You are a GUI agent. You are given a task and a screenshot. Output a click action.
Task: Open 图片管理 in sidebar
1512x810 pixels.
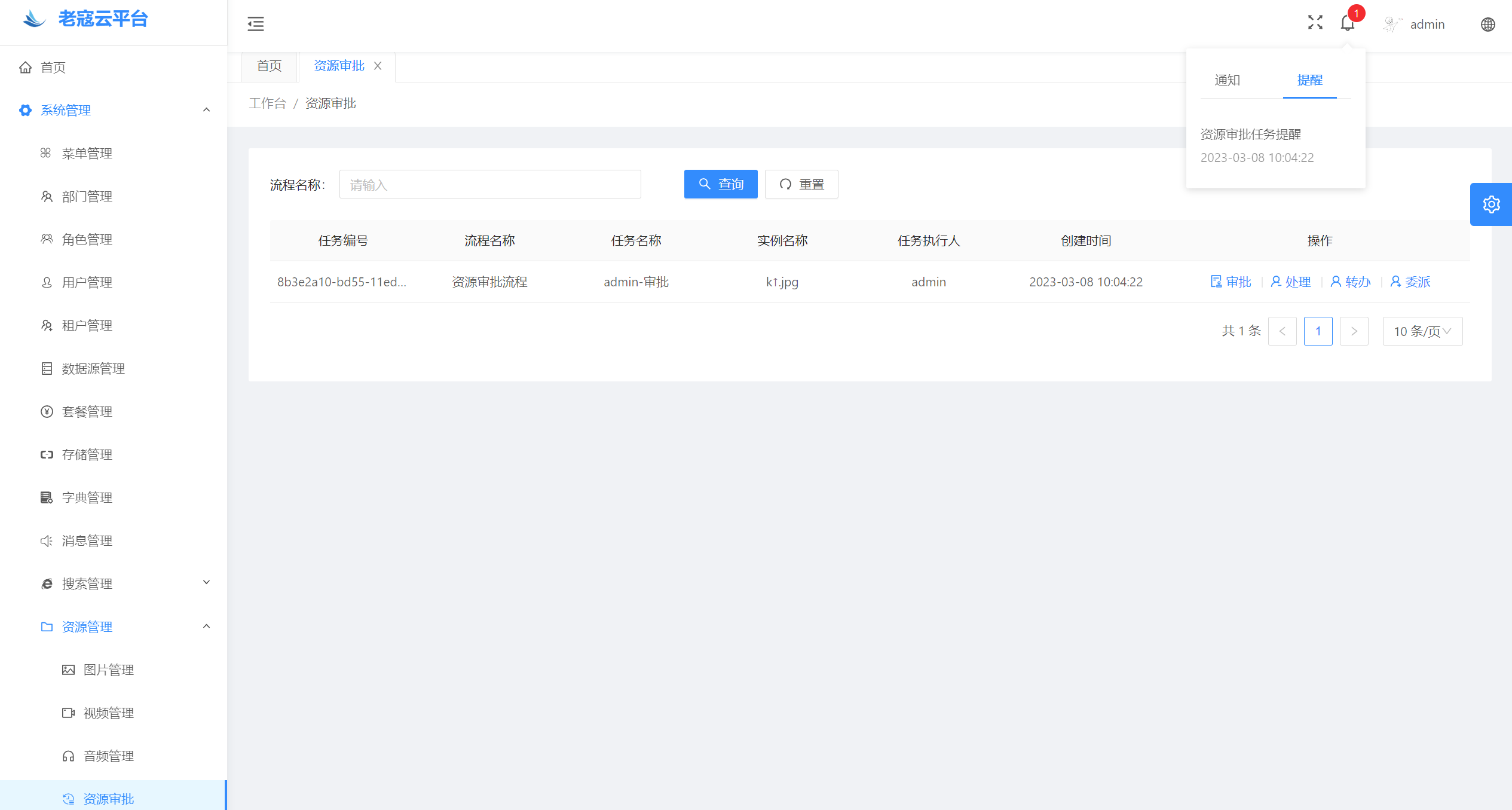109,670
